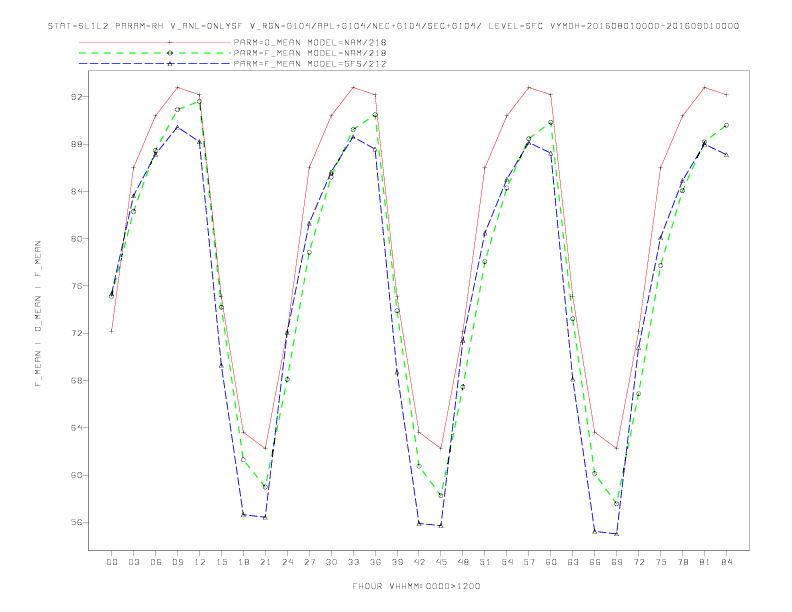Click the vertical y-axis title F_MEAN | O_MEAN | F_MEAN
792x612 pixels.
click(x=38, y=314)
